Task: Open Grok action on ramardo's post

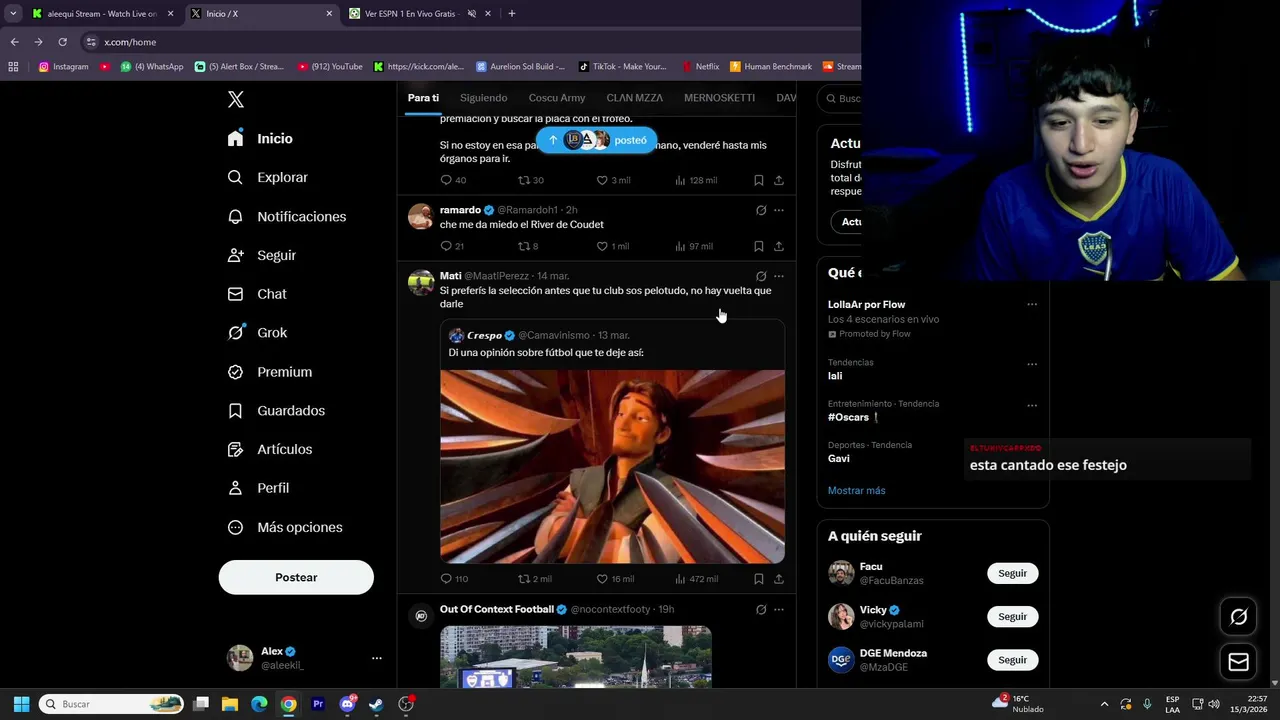Action: [761, 210]
